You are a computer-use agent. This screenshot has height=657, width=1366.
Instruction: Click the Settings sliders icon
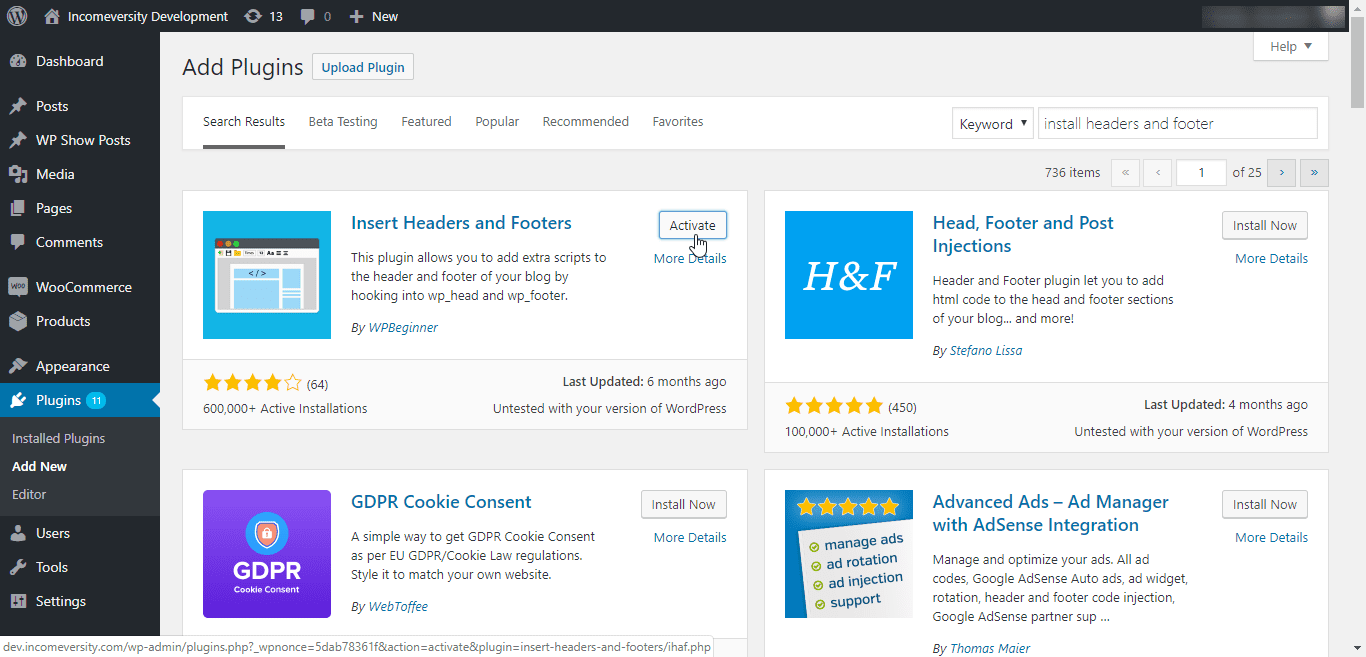(x=18, y=601)
